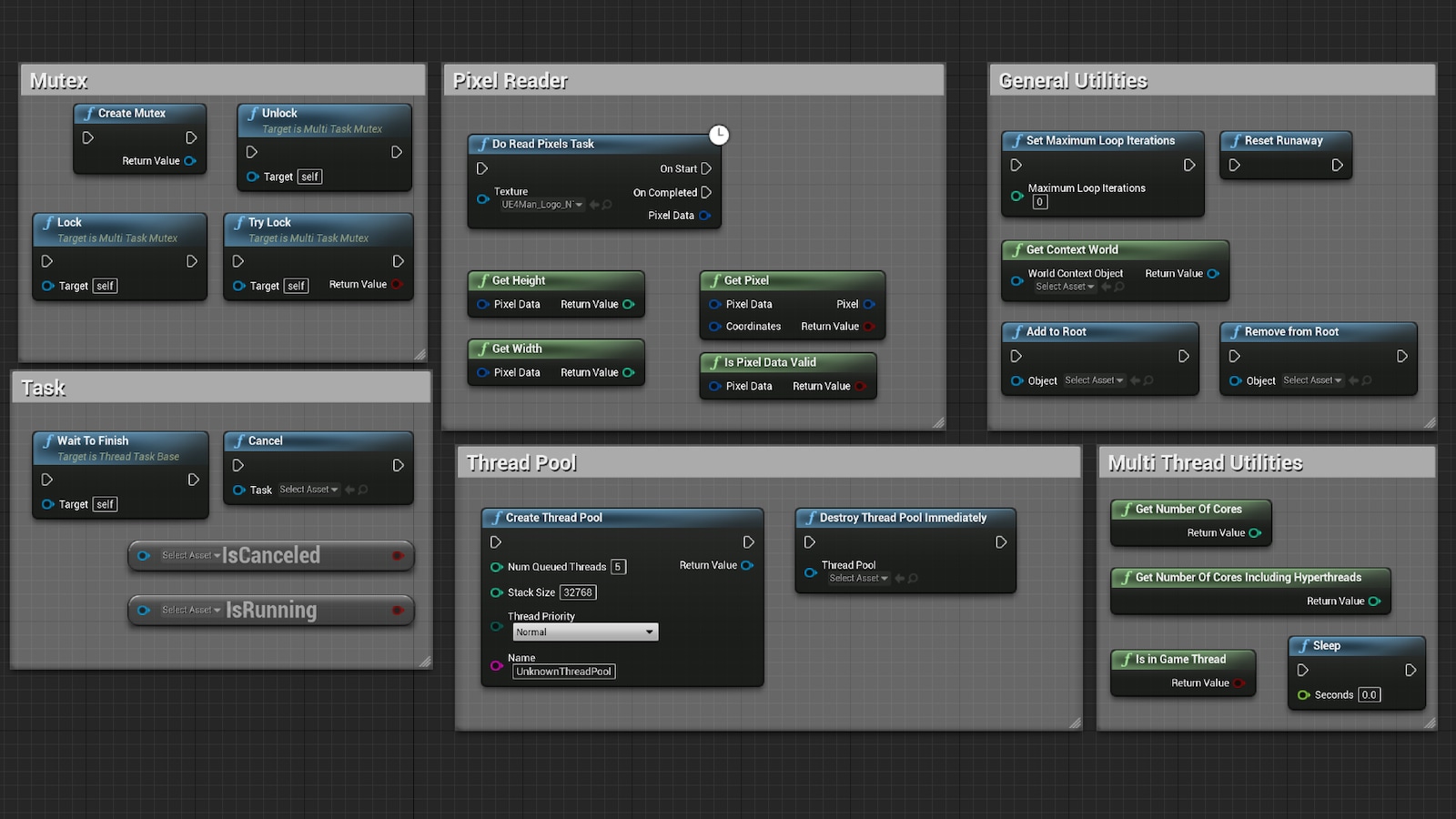Click the Pixel Data output pin on Do Read Pixels Task
The height and width of the screenshot is (819, 1456).
pos(705,215)
